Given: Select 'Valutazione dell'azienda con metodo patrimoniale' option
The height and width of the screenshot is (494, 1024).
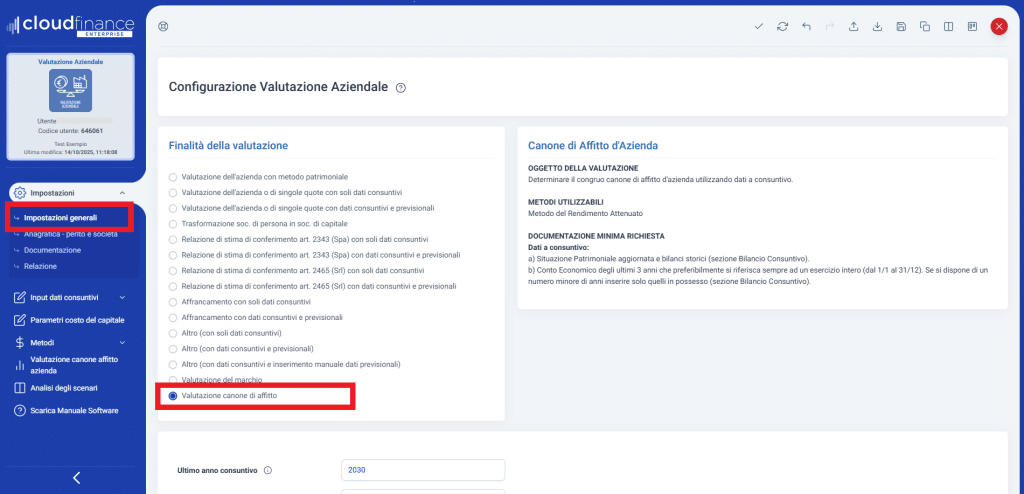Looking at the screenshot, I should point(173,177).
